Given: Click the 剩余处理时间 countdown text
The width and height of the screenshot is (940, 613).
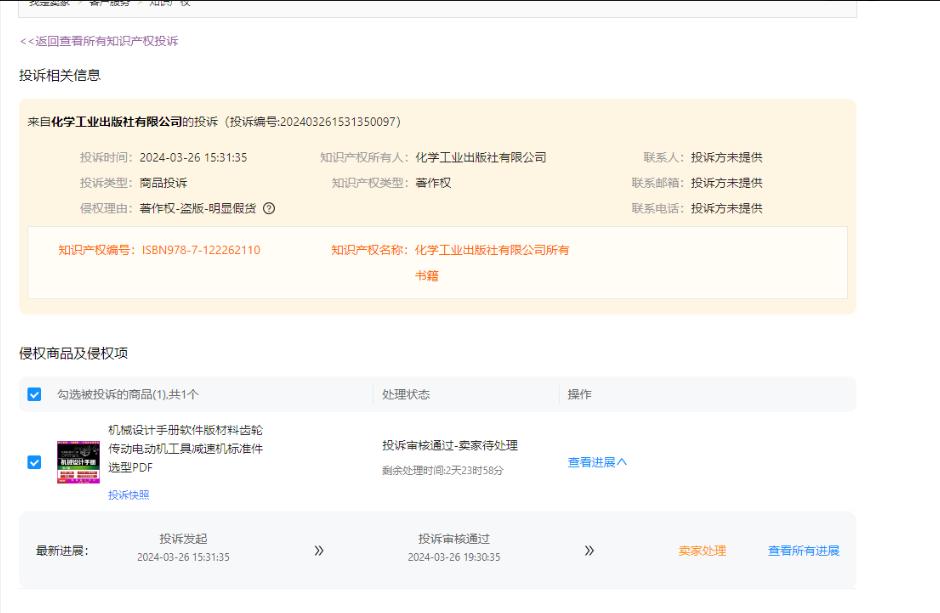Looking at the screenshot, I should click(442, 470).
